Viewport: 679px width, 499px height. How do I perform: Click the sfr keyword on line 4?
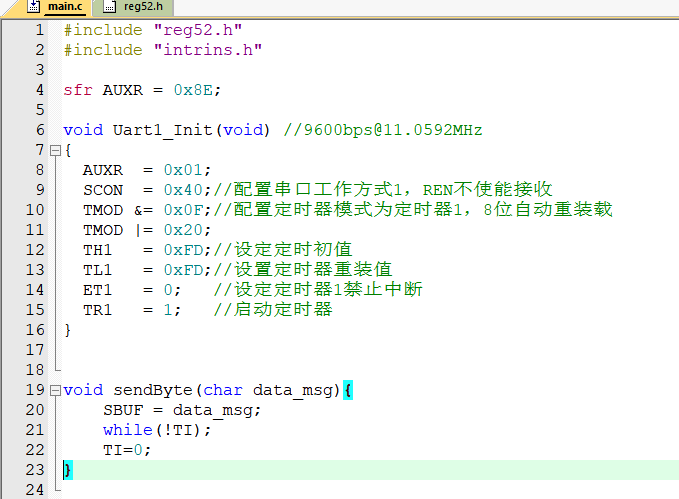pos(78,90)
